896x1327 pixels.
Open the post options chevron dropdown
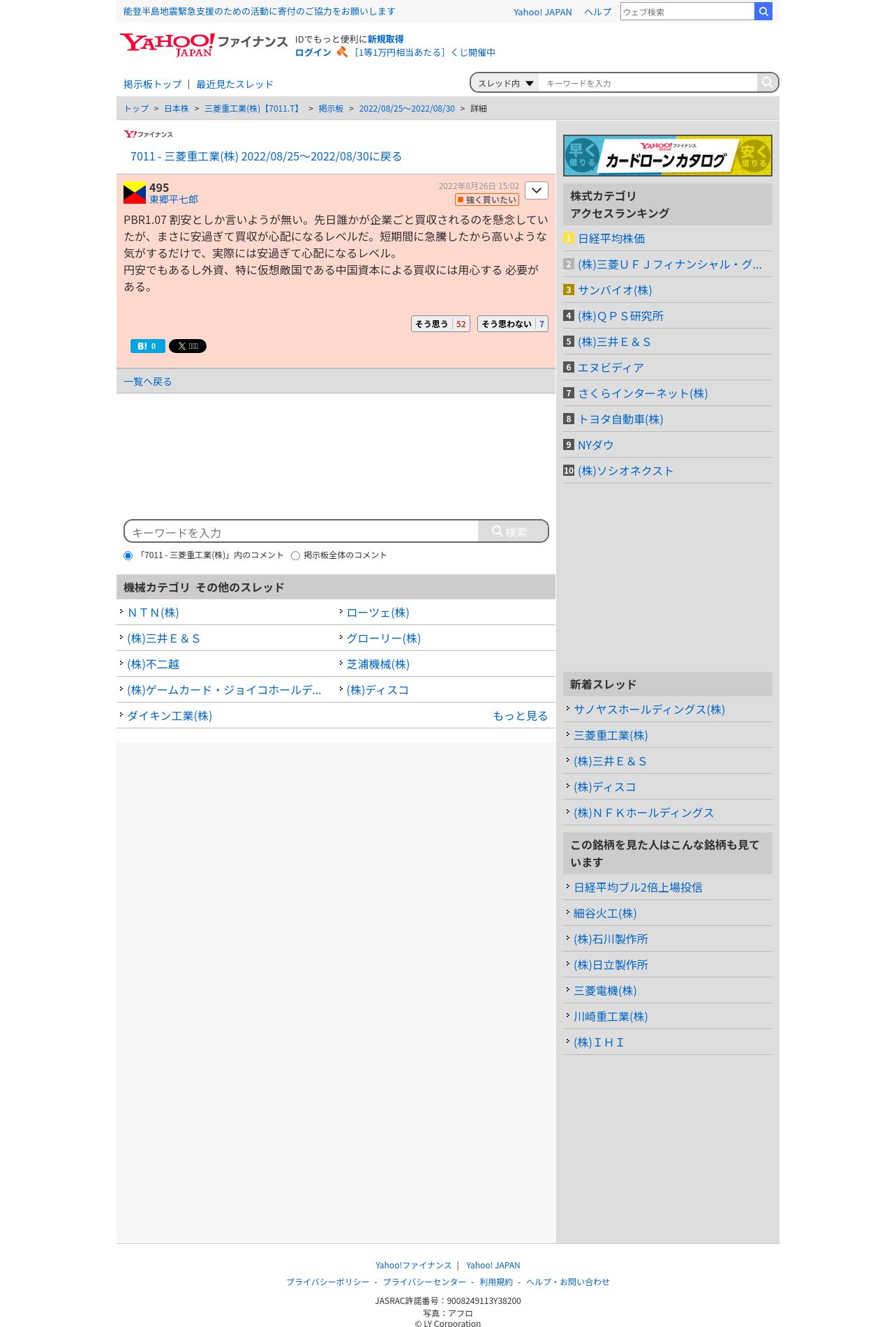tap(537, 190)
